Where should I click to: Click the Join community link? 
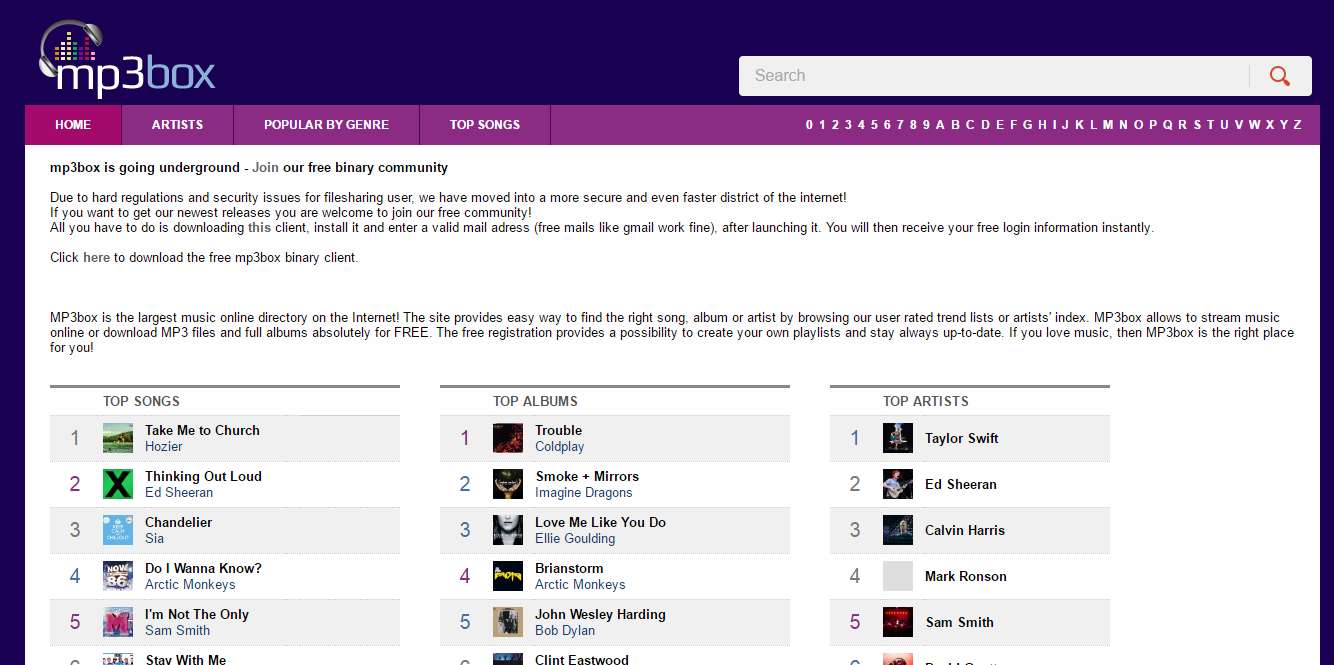(x=265, y=168)
